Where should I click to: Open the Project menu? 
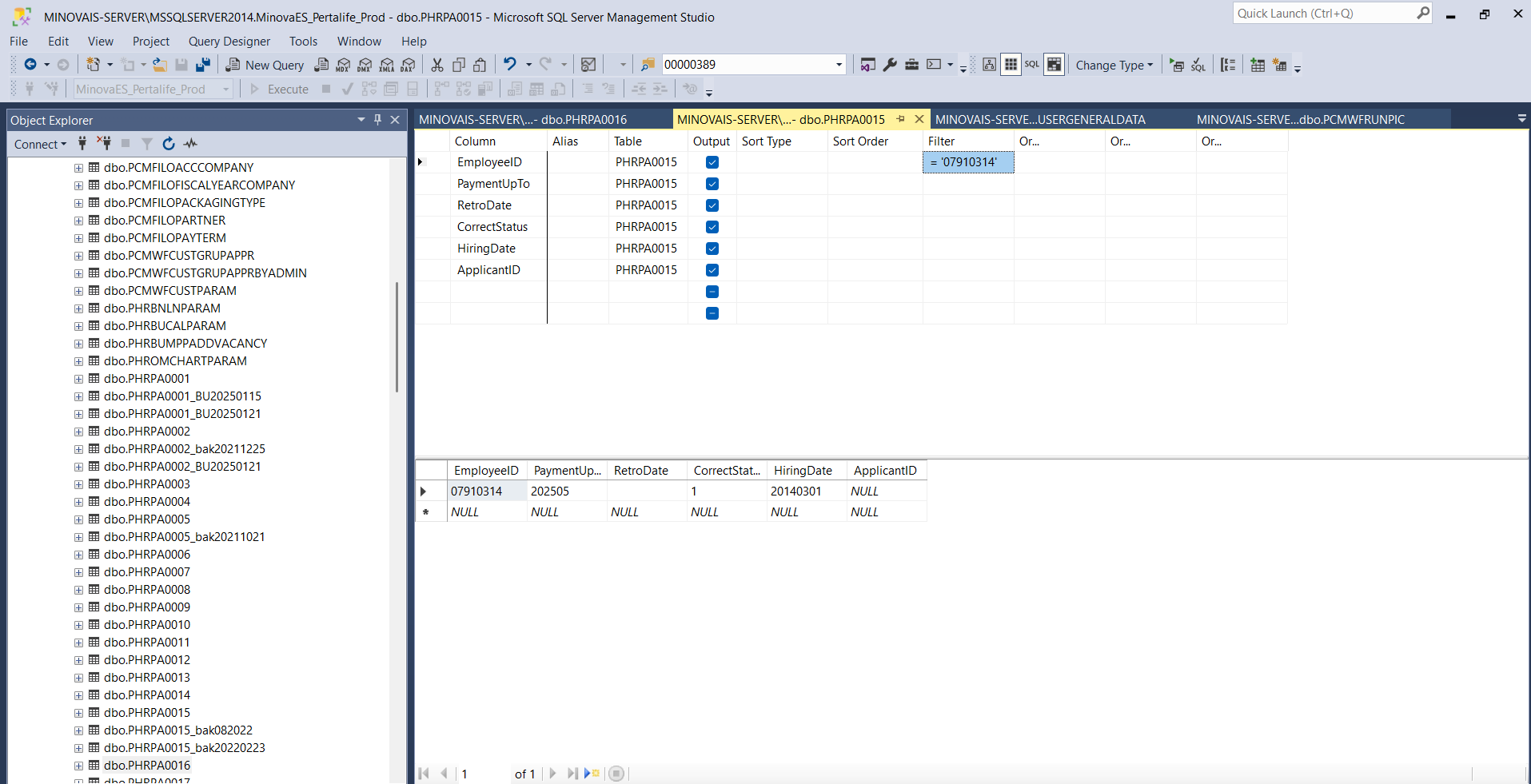(151, 42)
